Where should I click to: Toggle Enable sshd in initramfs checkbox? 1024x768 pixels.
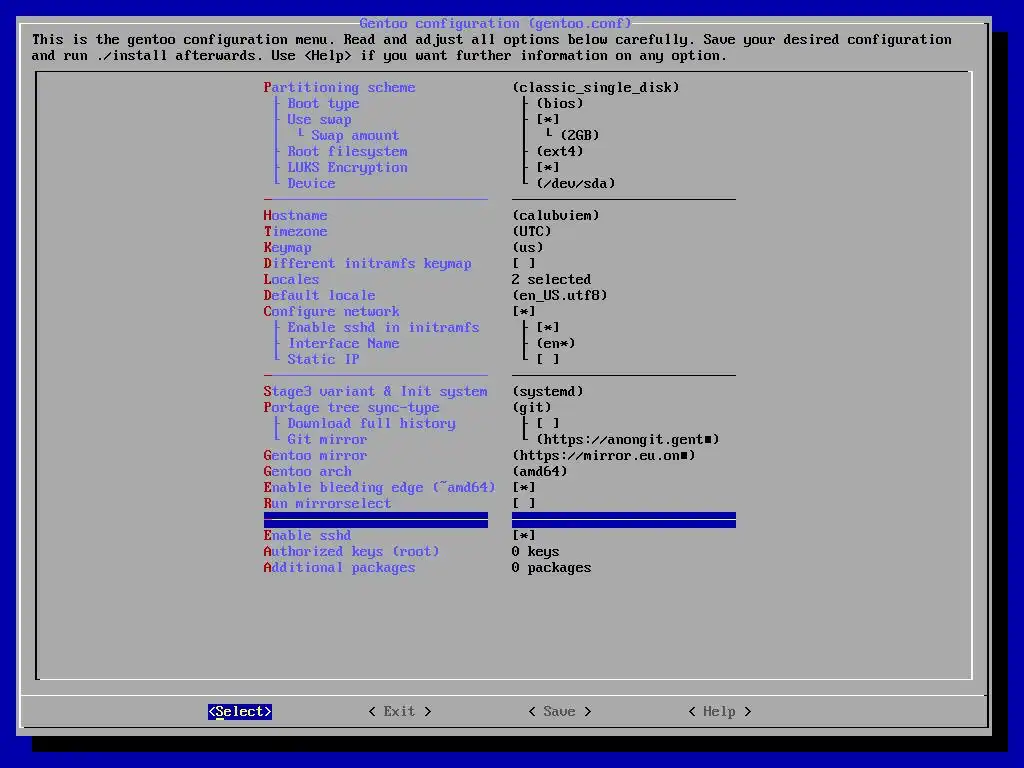pyautogui.click(x=548, y=327)
